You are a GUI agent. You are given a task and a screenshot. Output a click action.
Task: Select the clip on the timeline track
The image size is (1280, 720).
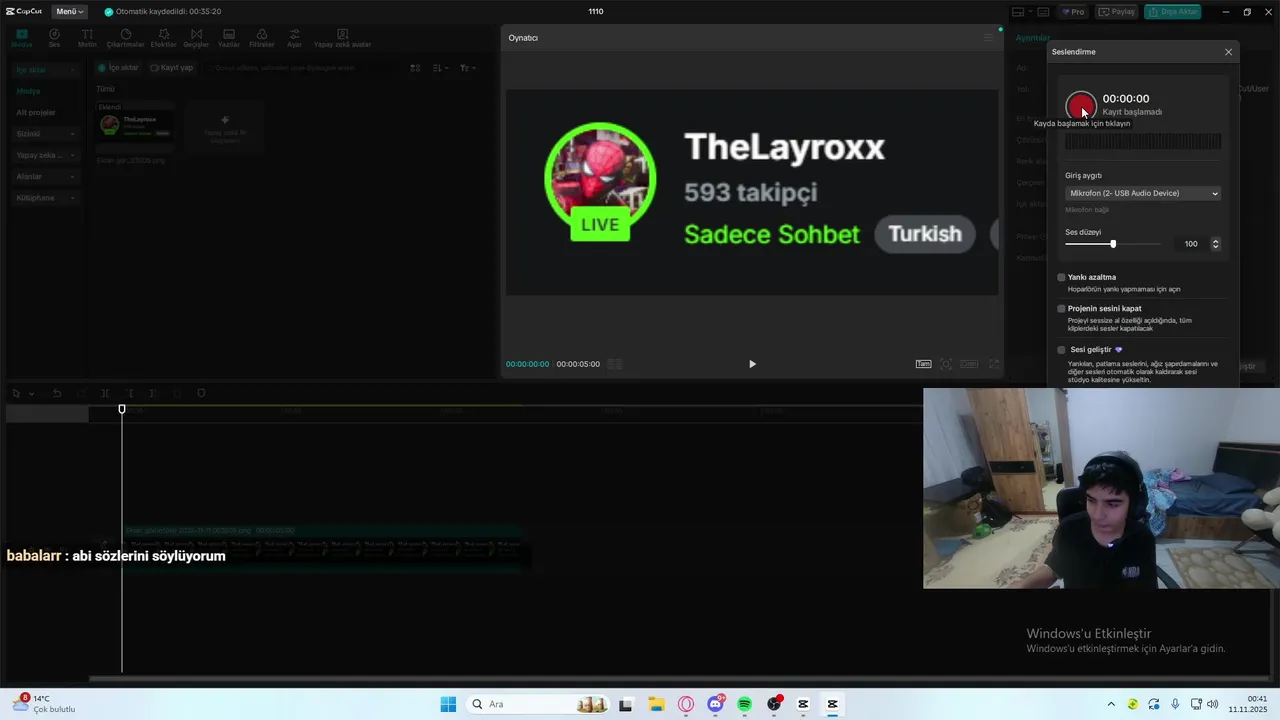322,547
